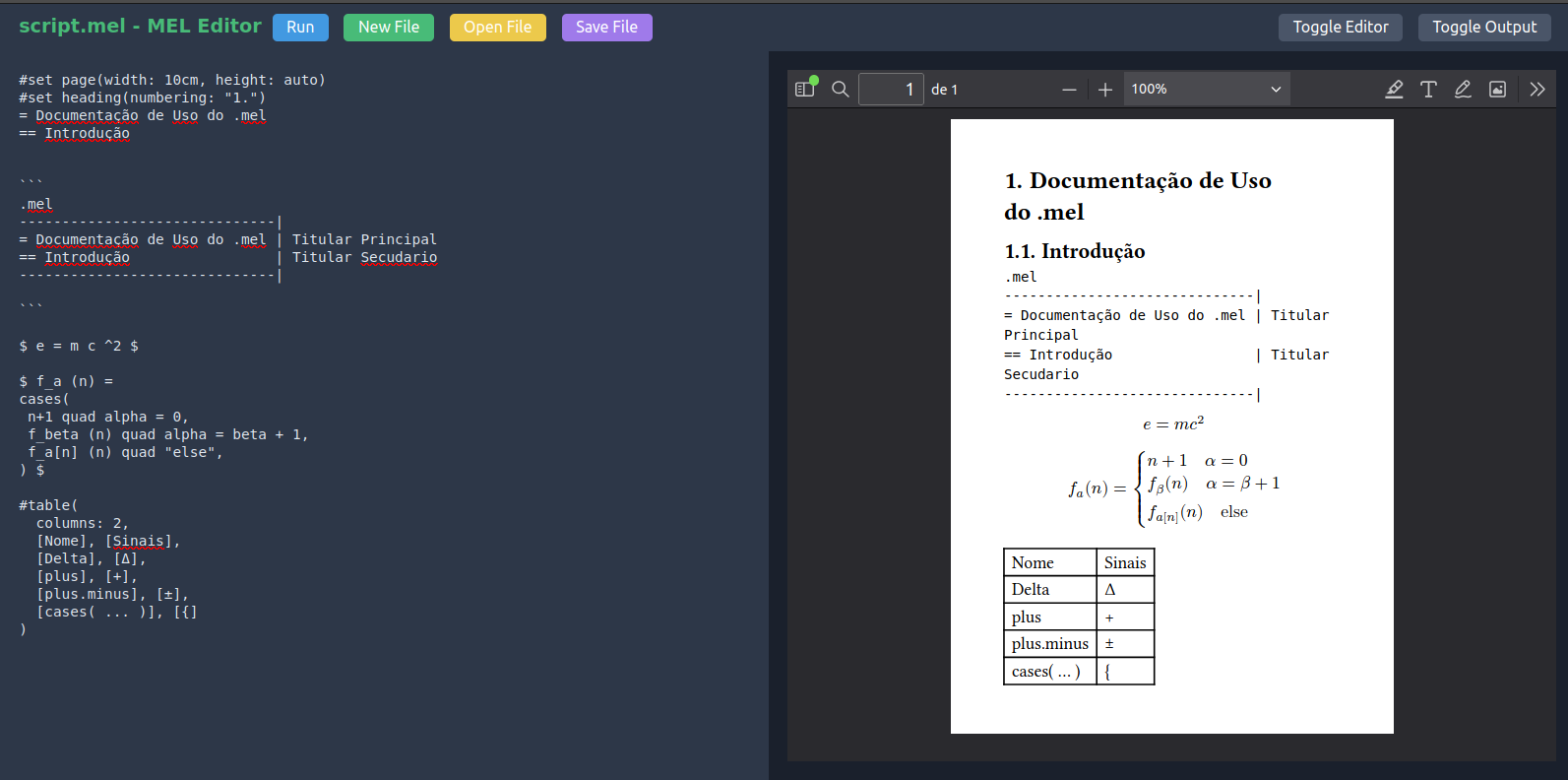Click the '#set page(width: 10cm, height: auto)' line
The image size is (1568, 780).
pos(172,80)
